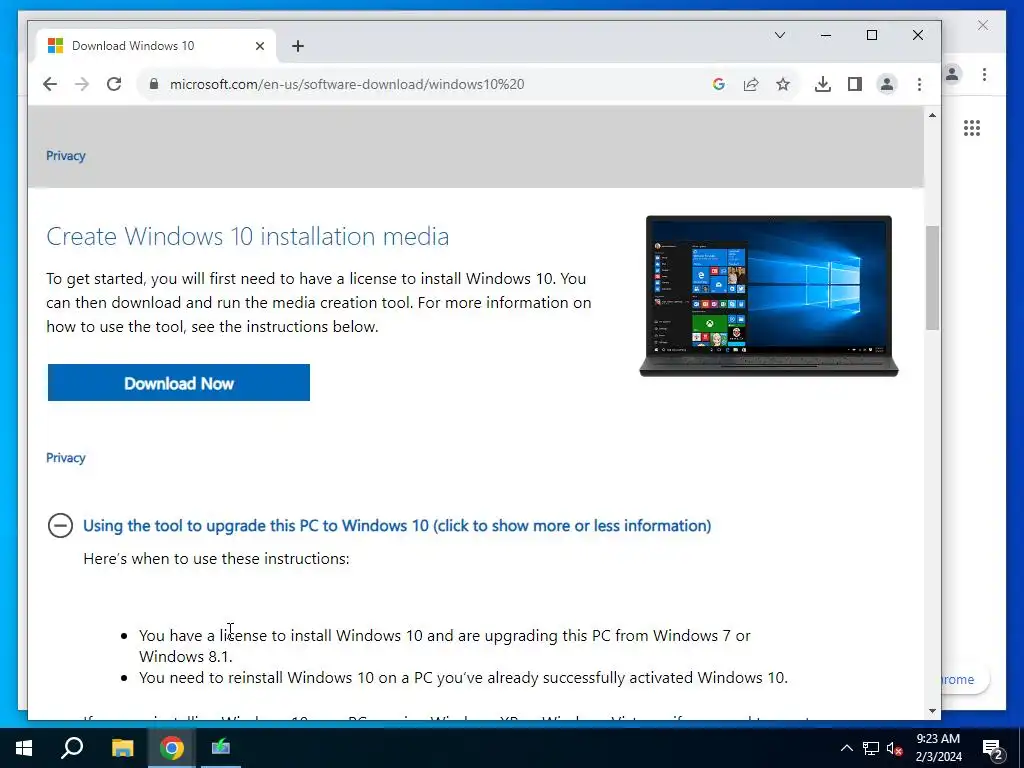
Task: Open Google apps grid in background window
Action: pyautogui.click(x=972, y=128)
